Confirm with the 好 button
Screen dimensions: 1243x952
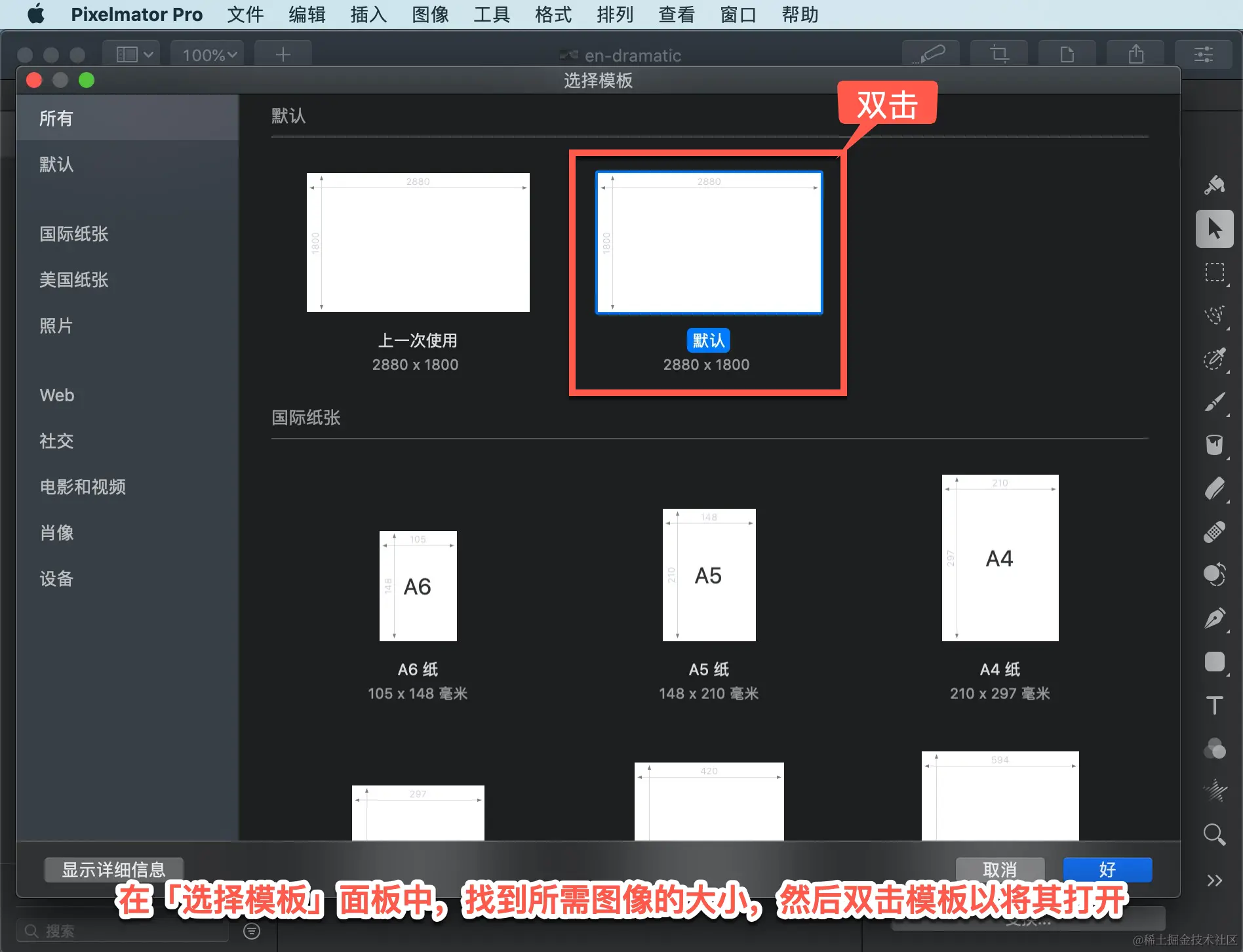(1107, 869)
